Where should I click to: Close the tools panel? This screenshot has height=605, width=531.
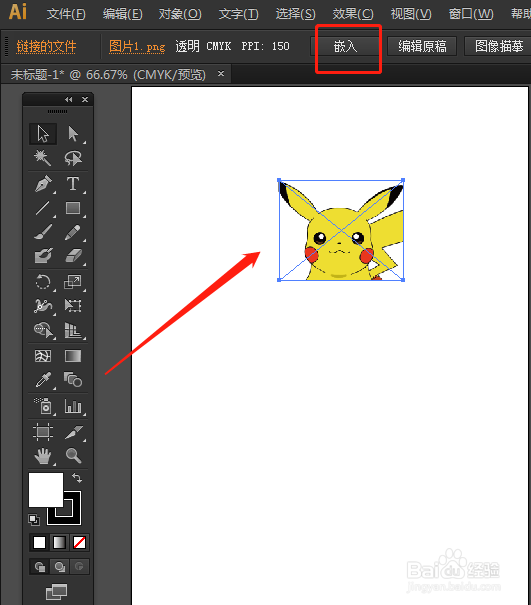click(x=85, y=100)
